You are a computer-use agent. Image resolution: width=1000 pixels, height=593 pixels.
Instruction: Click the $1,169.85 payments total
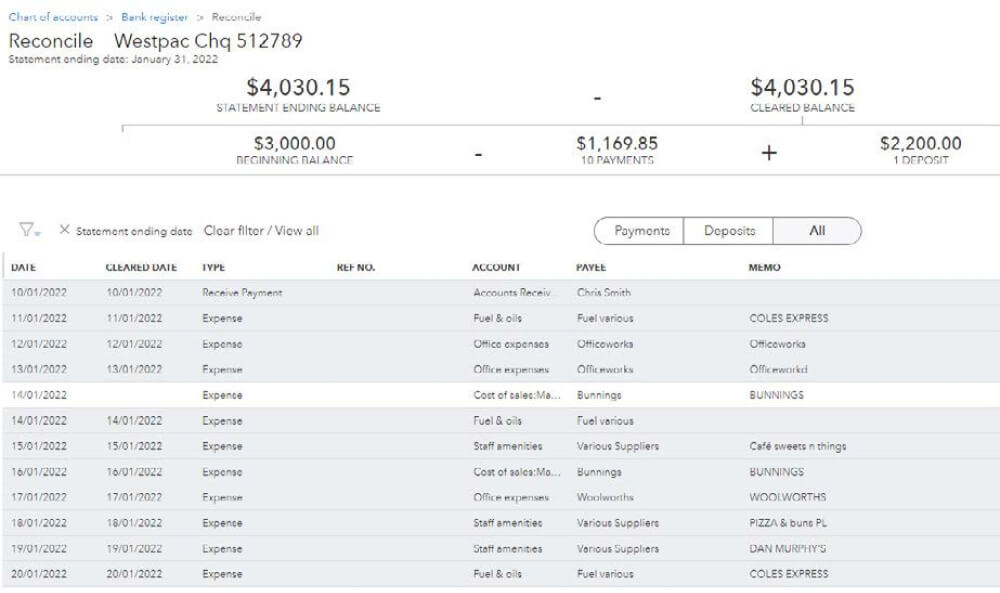point(617,143)
